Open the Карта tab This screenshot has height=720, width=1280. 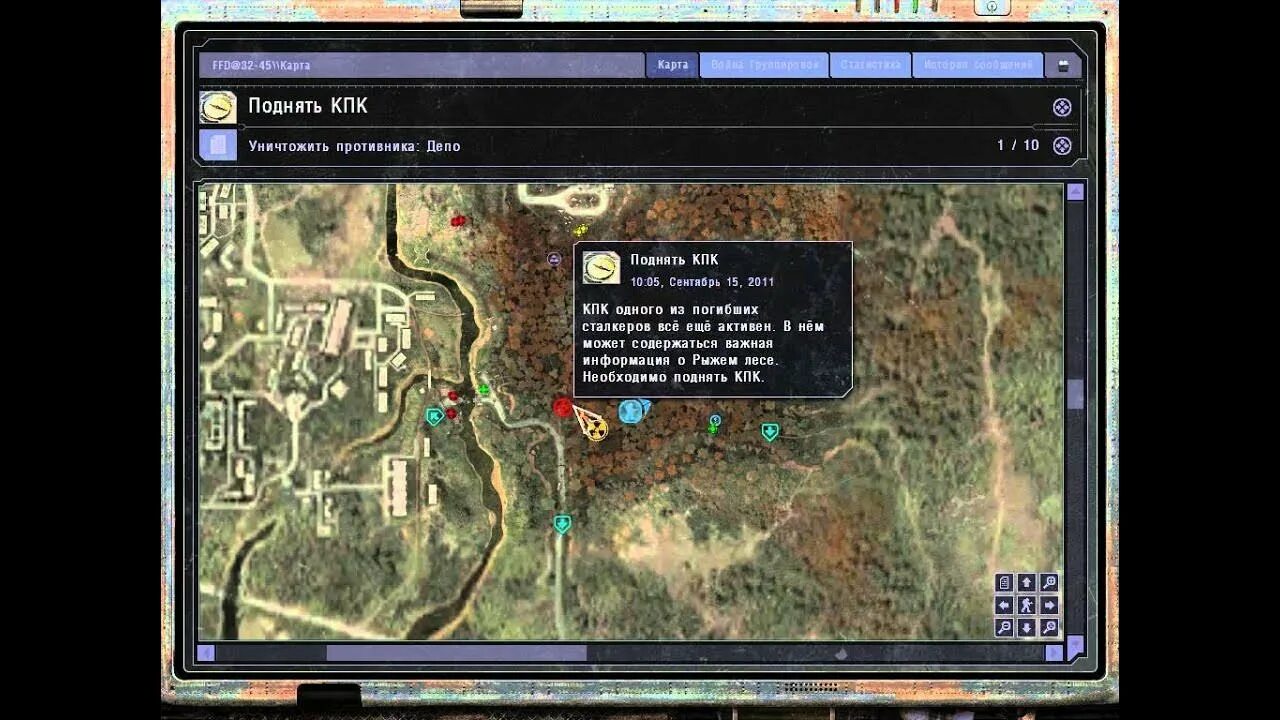(672, 65)
